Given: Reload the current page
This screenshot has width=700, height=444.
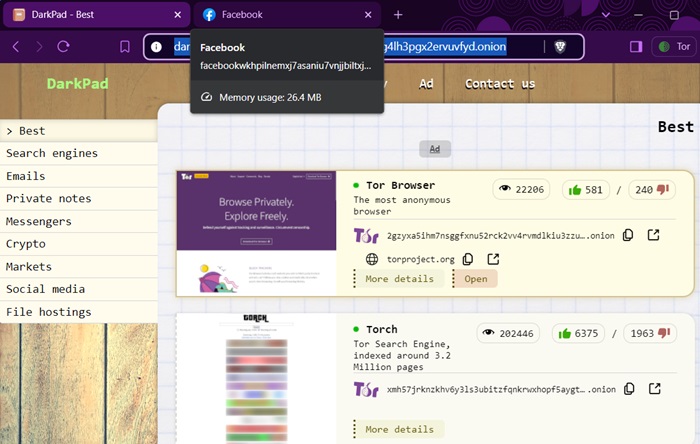Looking at the screenshot, I should [x=63, y=46].
